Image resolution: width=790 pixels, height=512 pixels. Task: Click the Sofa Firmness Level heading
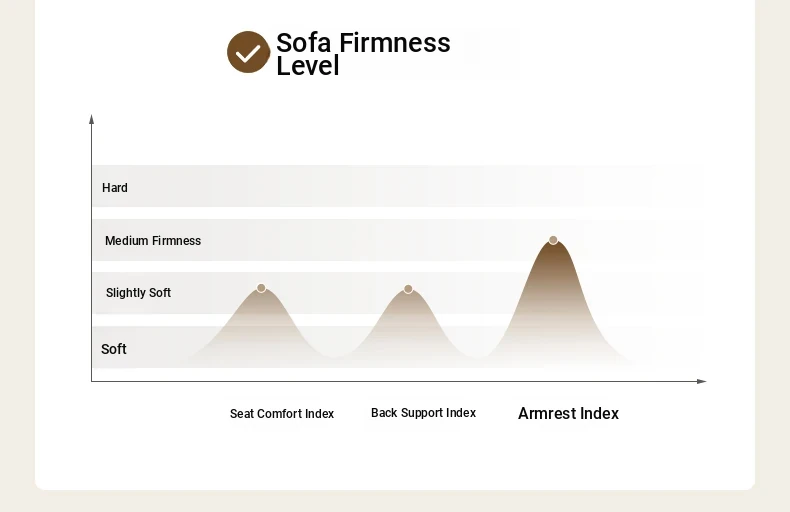(363, 54)
